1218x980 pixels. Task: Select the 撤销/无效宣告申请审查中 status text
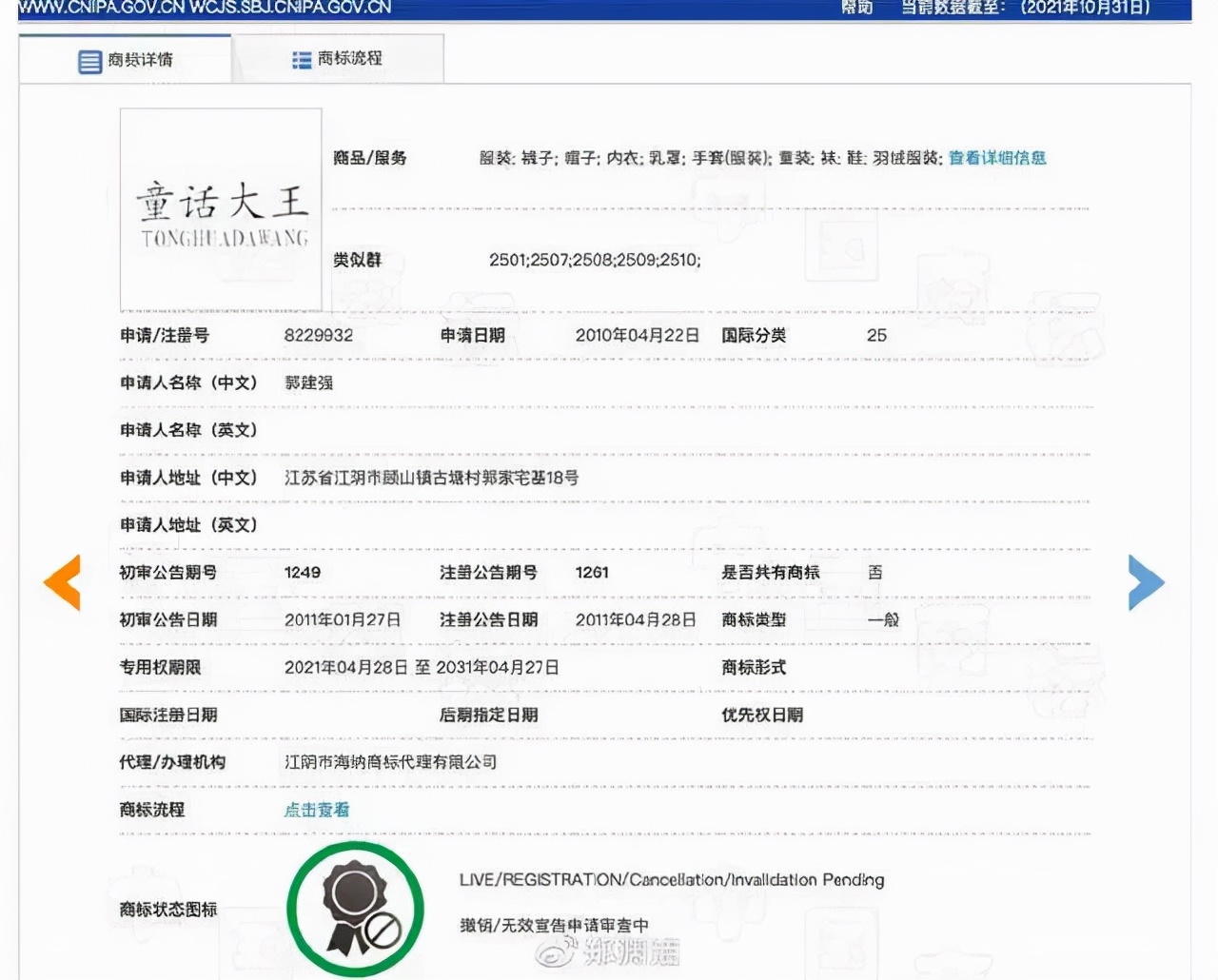tap(554, 925)
